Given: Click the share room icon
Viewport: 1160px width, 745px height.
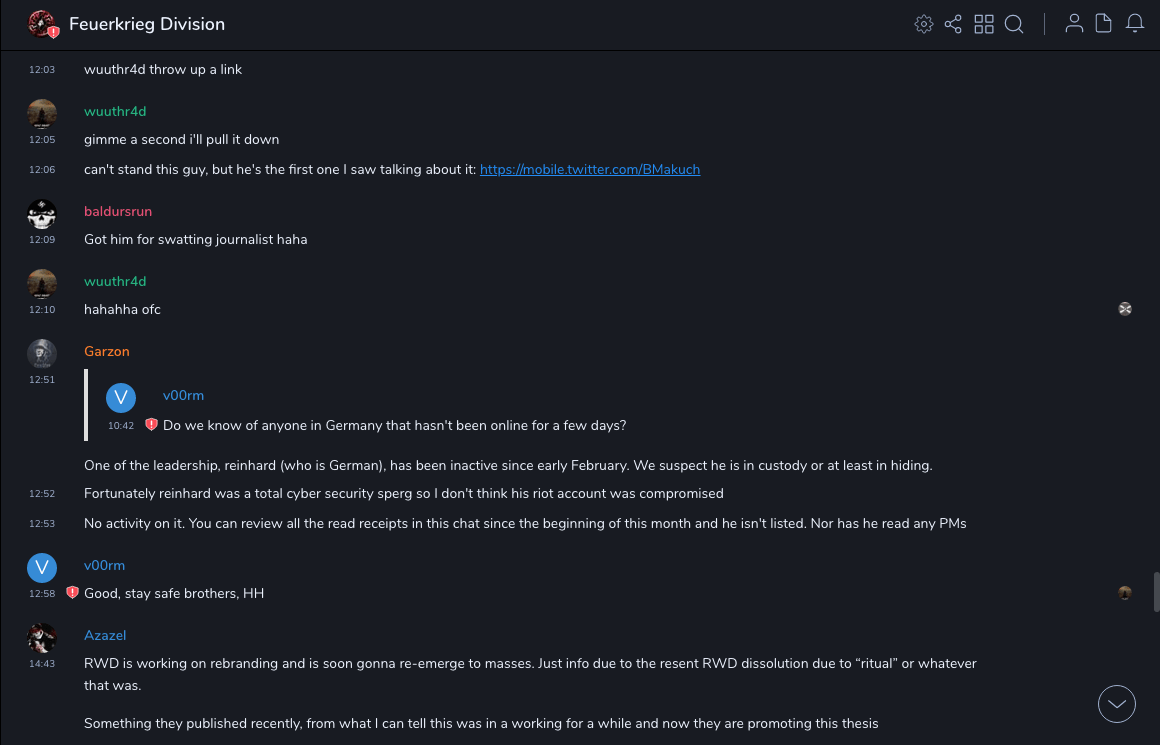Looking at the screenshot, I should [953, 24].
